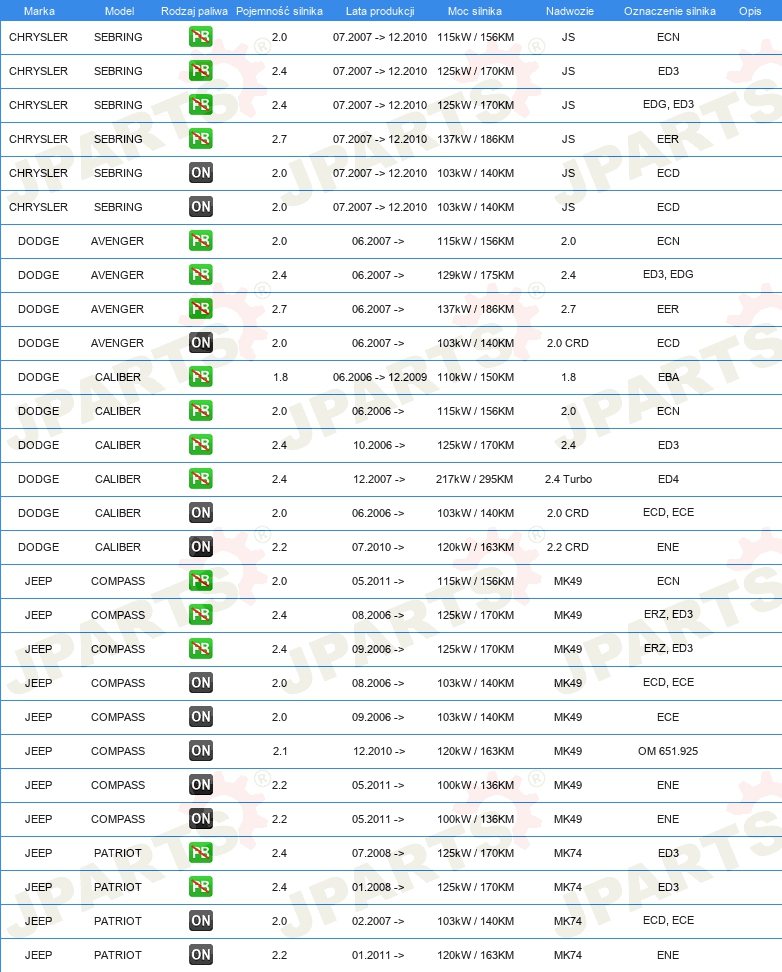Click the Opis column header
The width and height of the screenshot is (782, 972).
(750, 11)
